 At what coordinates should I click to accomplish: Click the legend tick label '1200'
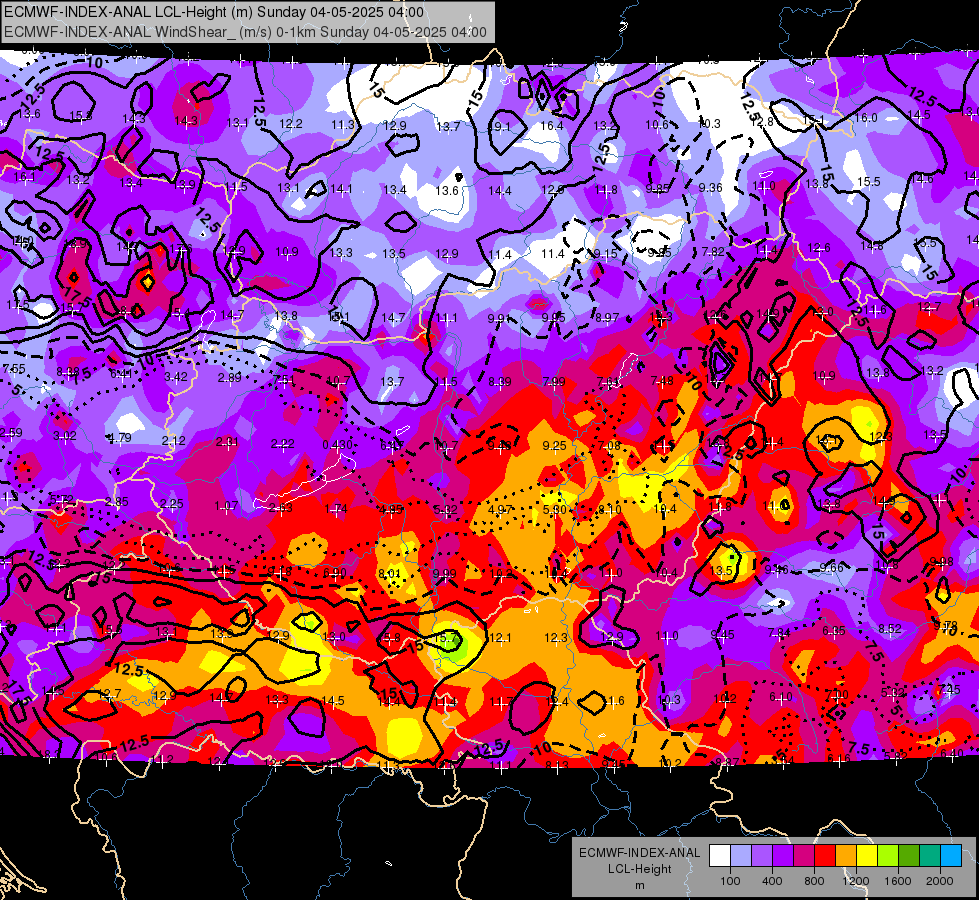(x=856, y=881)
